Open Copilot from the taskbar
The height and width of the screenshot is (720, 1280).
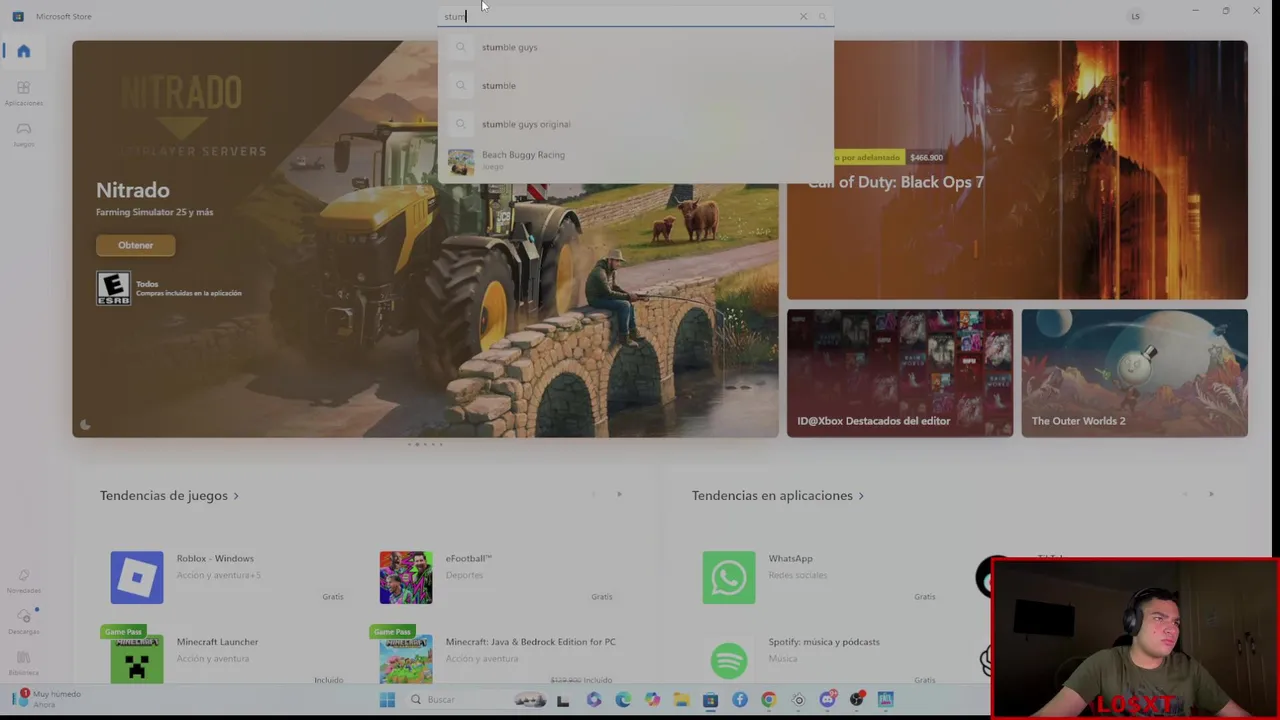[652, 700]
